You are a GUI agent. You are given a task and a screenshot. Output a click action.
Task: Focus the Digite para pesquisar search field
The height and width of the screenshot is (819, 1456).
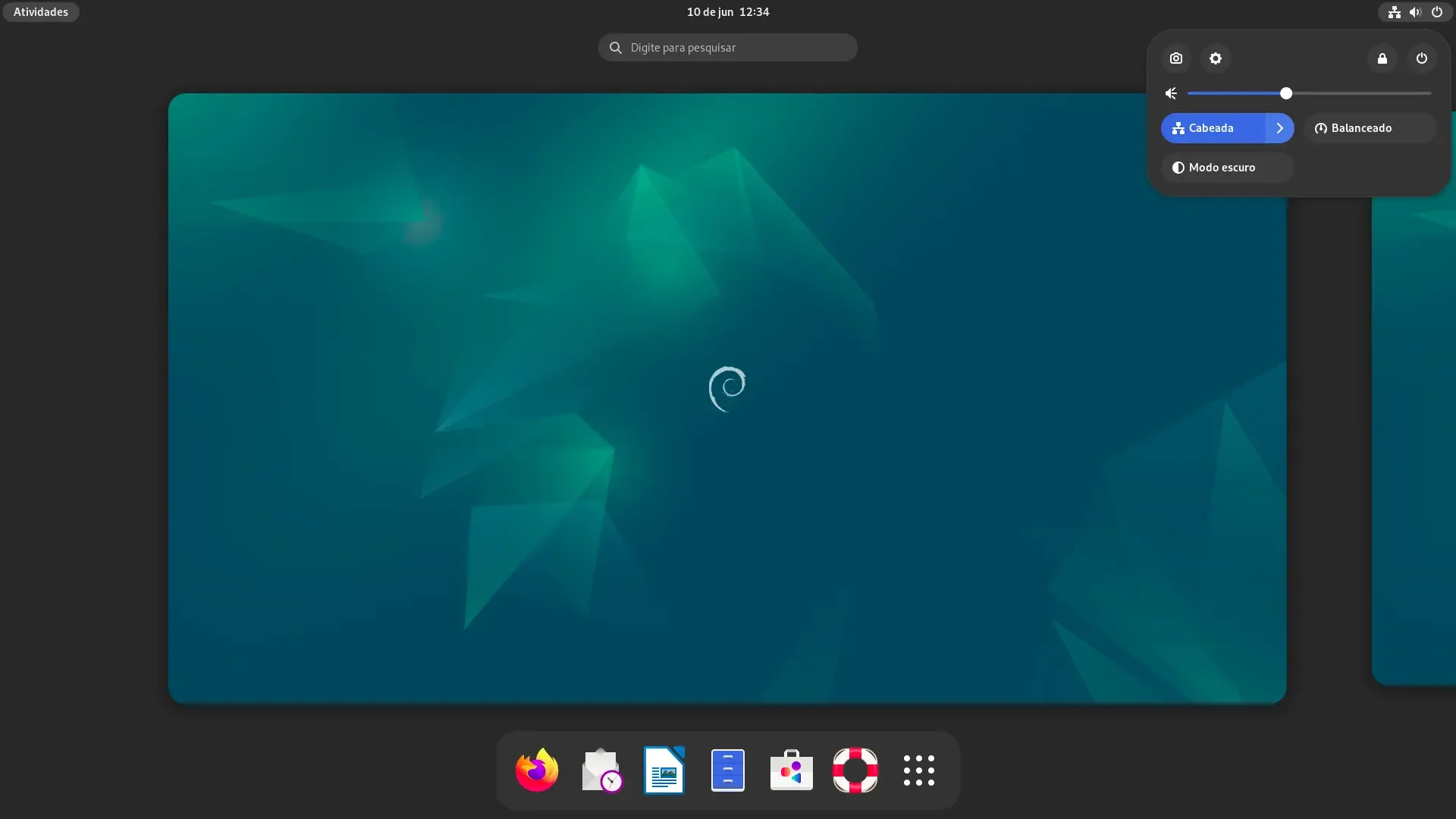(x=728, y=48)
